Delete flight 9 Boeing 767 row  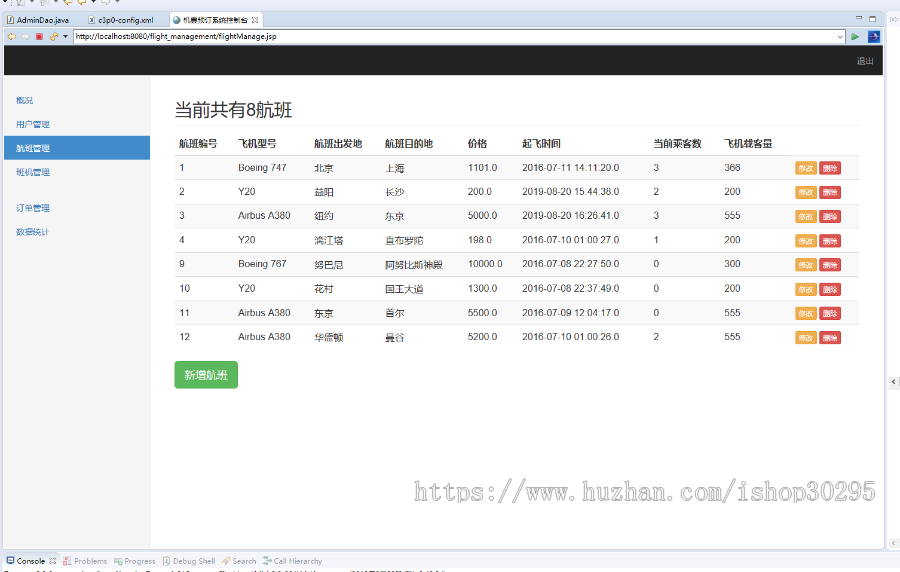(830, 265)
